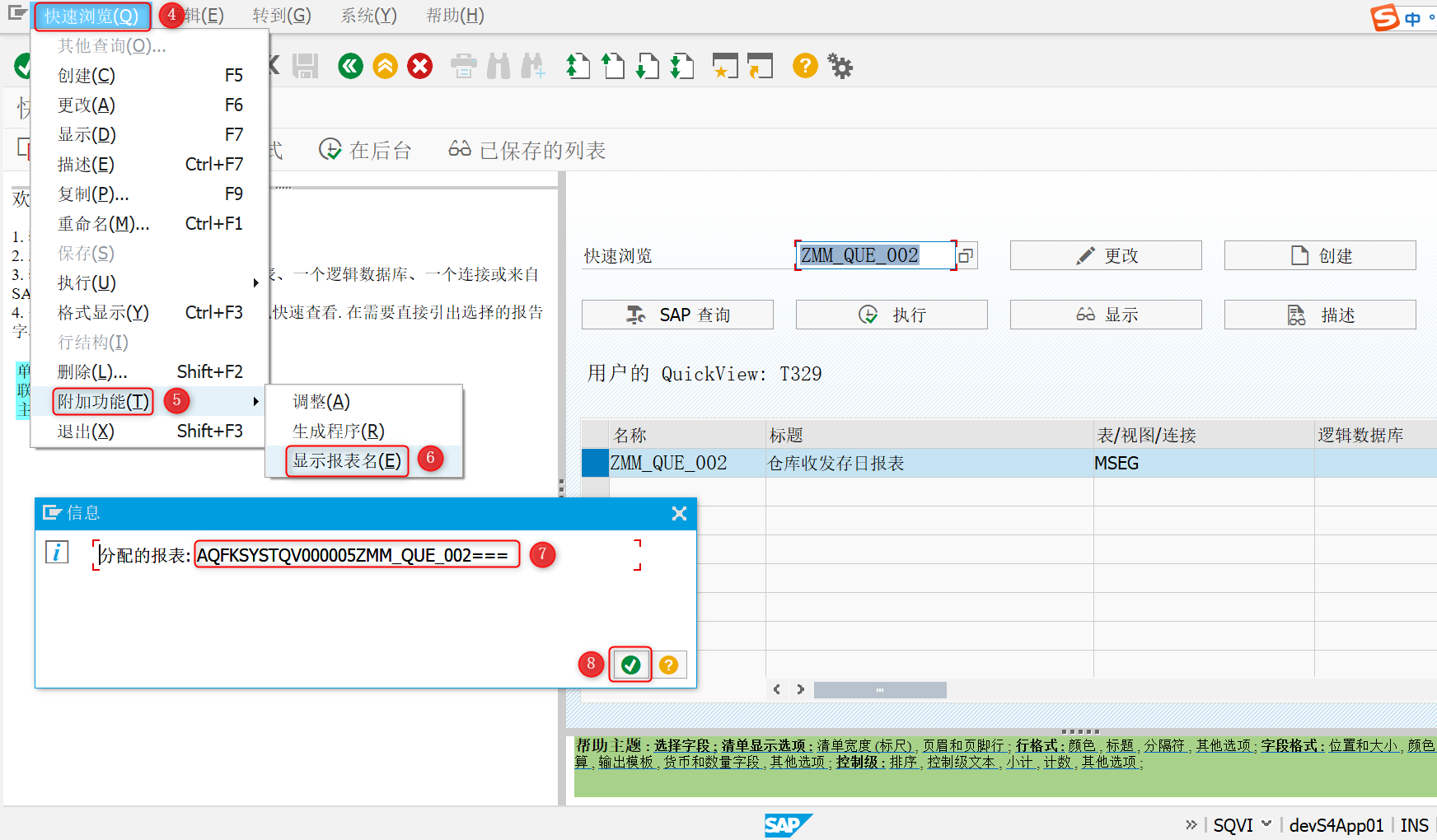Expand the 执行(U) submenu arrow
Screen dimensions: 1437x840
coord(255,282)
